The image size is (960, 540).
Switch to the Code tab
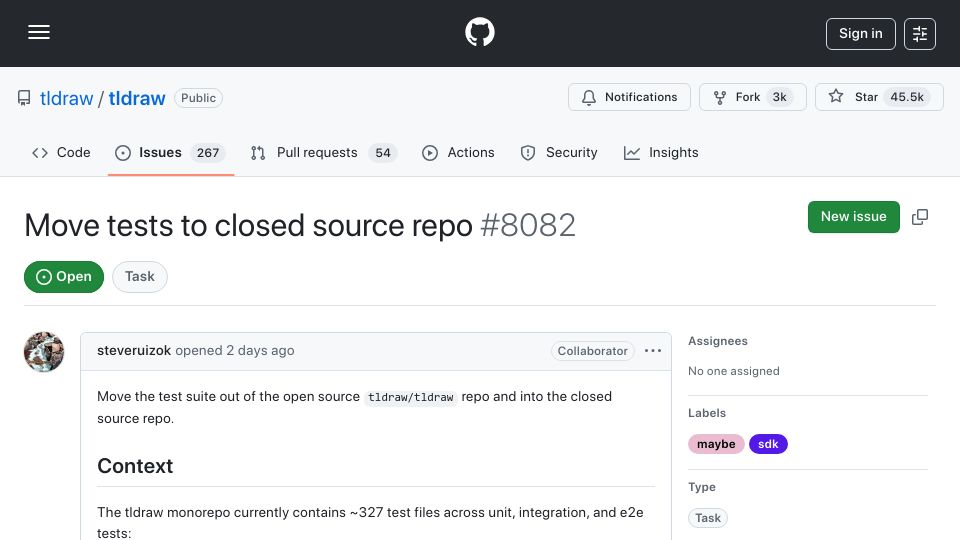[61, 152]
